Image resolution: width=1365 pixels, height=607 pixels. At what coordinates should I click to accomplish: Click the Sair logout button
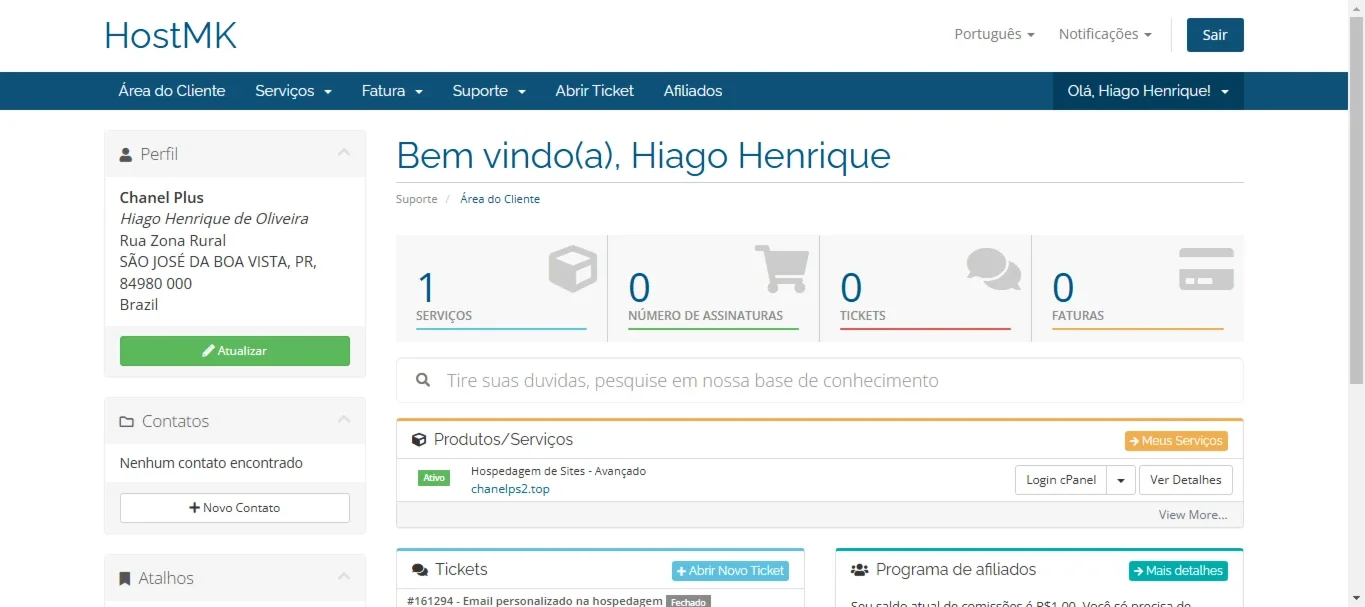coord(1215,35)
